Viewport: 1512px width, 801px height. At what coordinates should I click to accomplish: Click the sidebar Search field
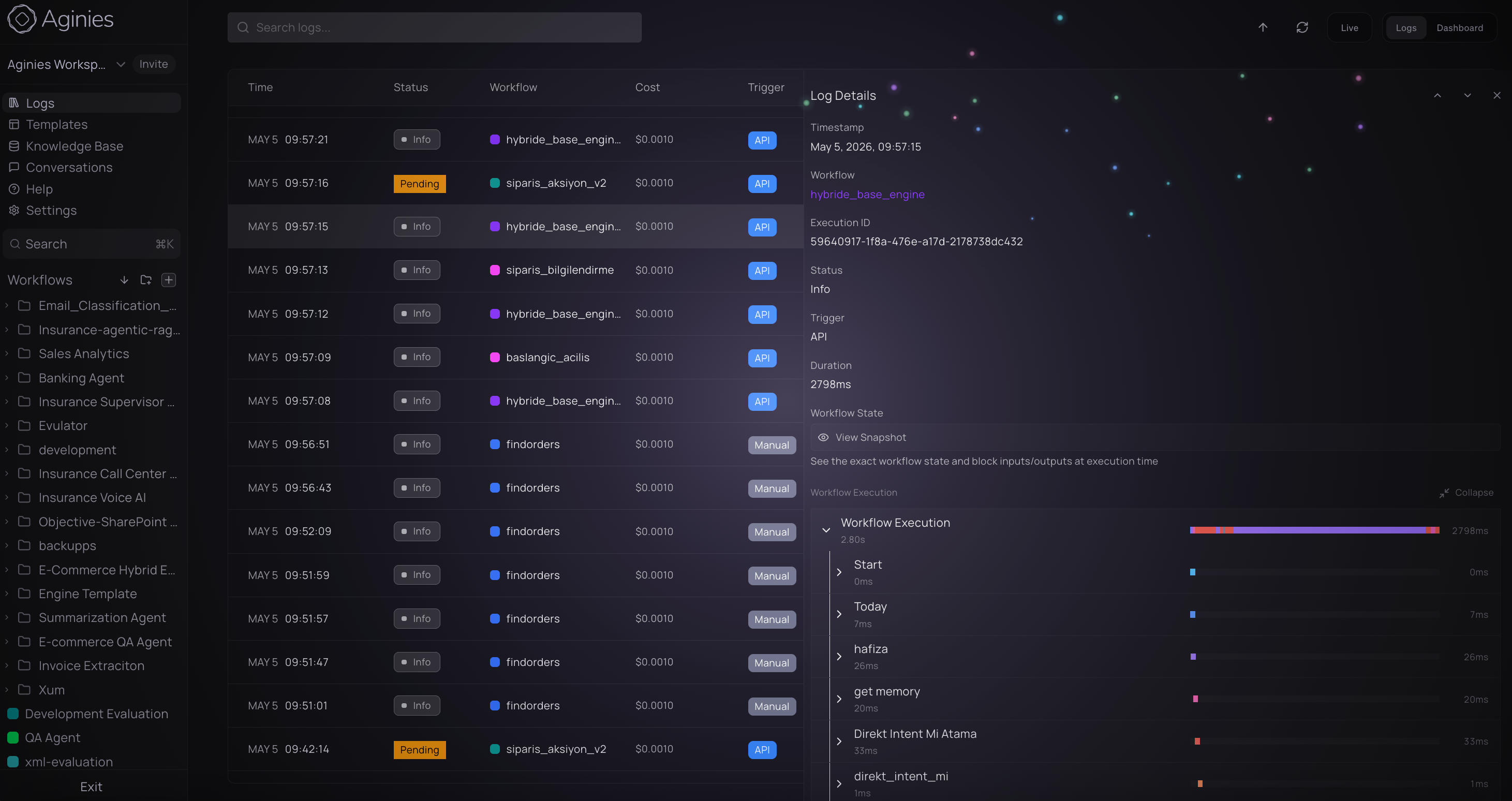(x=92, y=244)
